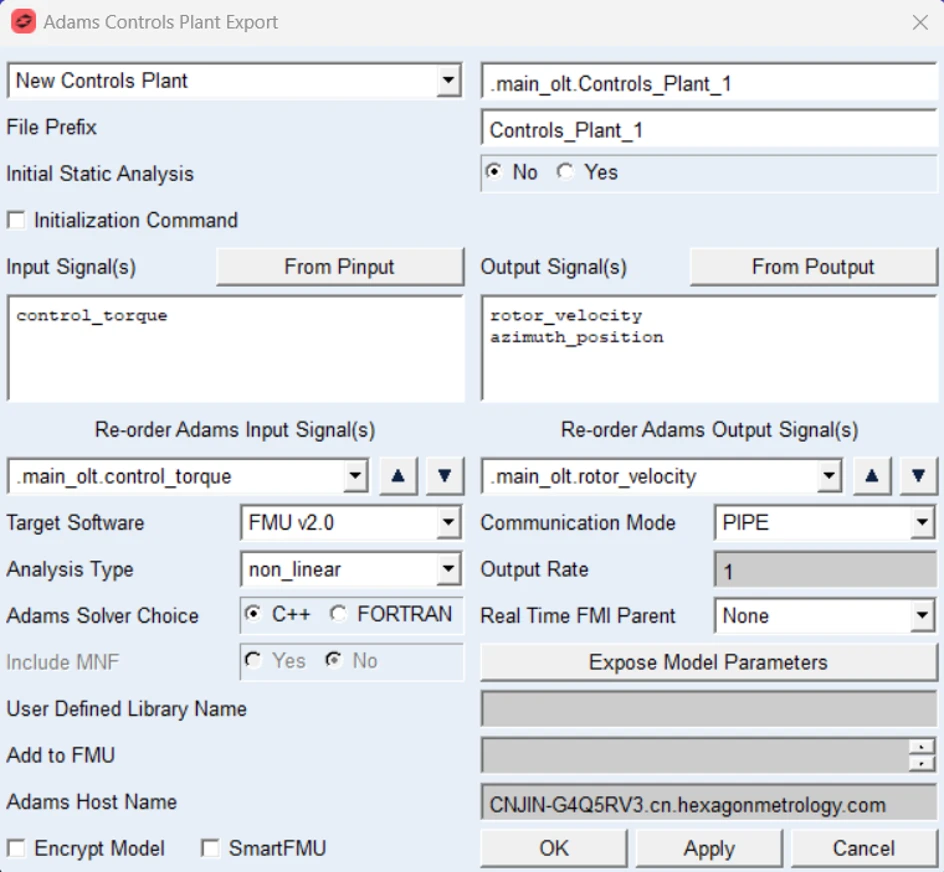Image resolution: width=944 pixels, height=872 pixels.
Task: Check the Encrypt Model option
Action: 16,849
